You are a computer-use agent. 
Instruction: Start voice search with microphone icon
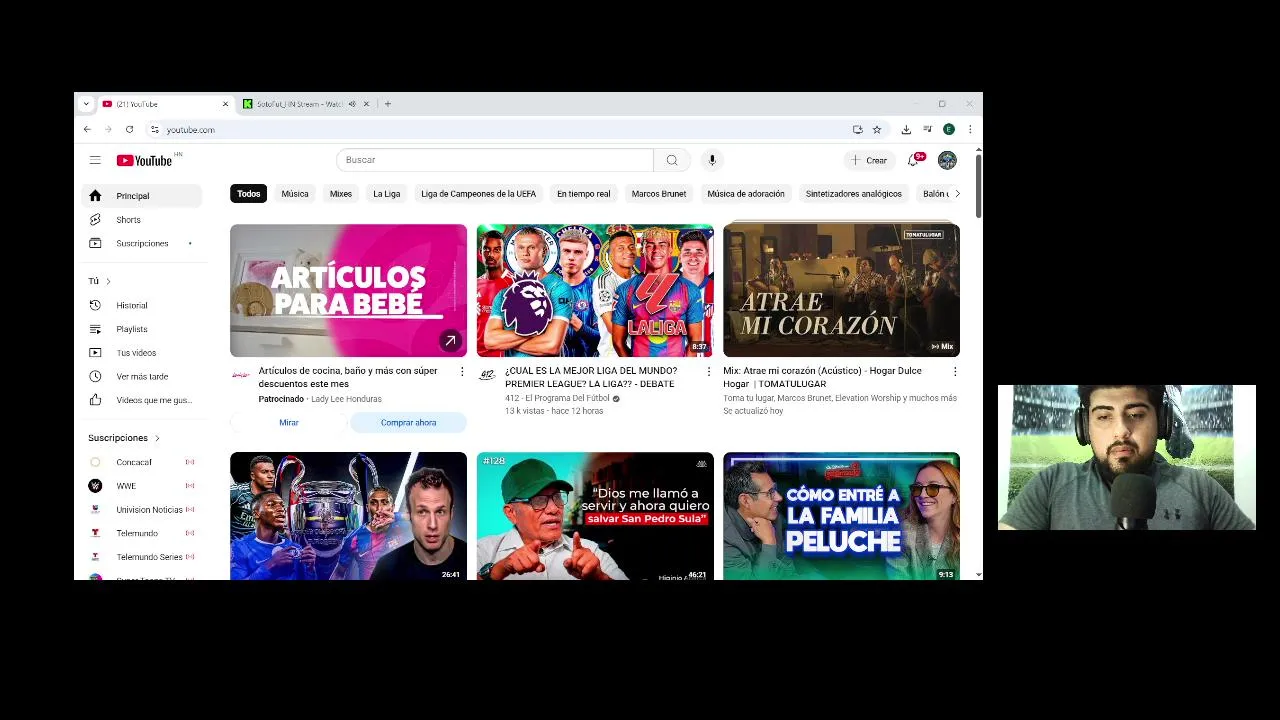point(712,160)
